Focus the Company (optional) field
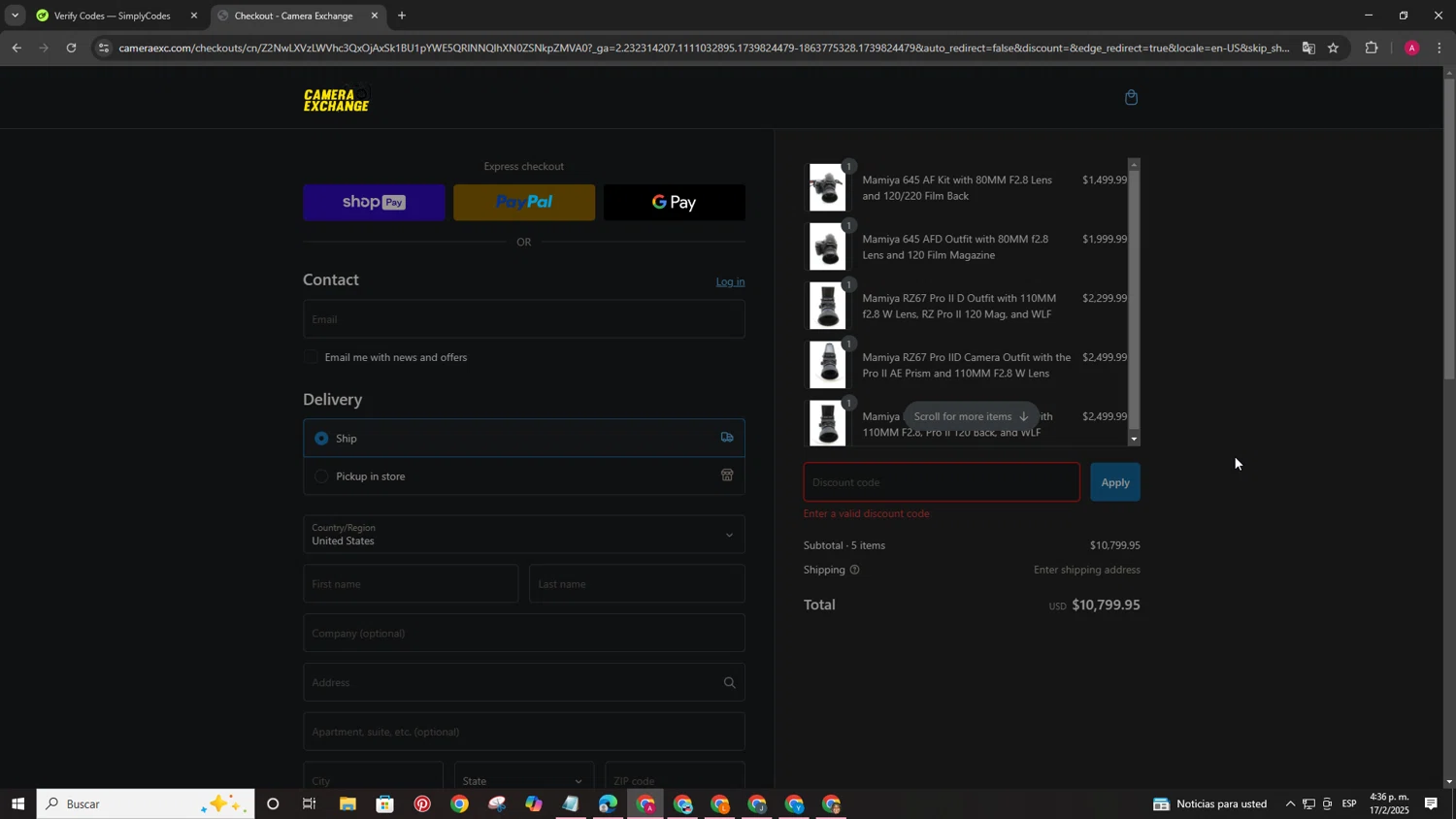 pyautogui.click(x=524, y=633)
